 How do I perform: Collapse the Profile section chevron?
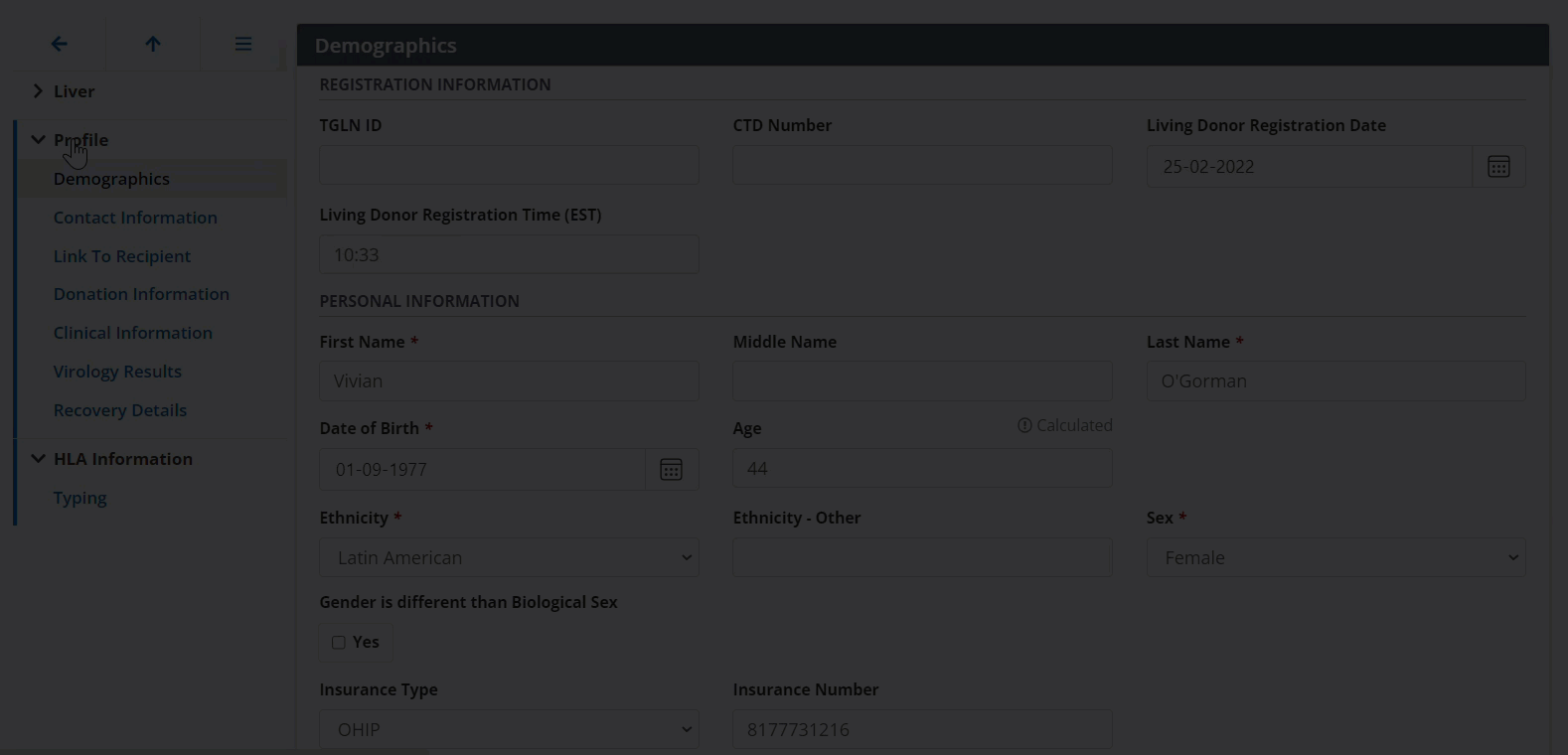(x=38, y=139)
